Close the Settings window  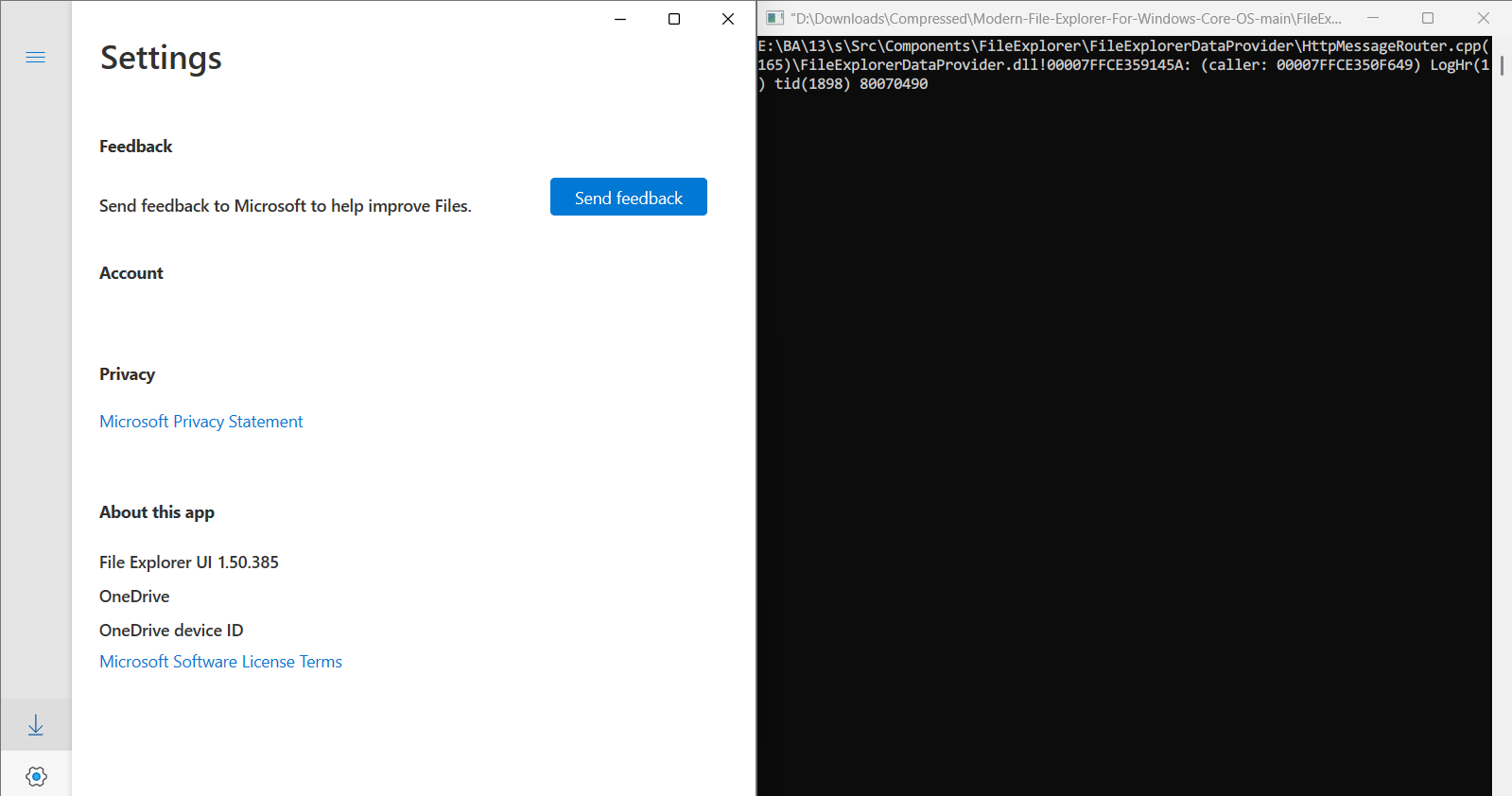pyautogui.click(x=728, y=19)
